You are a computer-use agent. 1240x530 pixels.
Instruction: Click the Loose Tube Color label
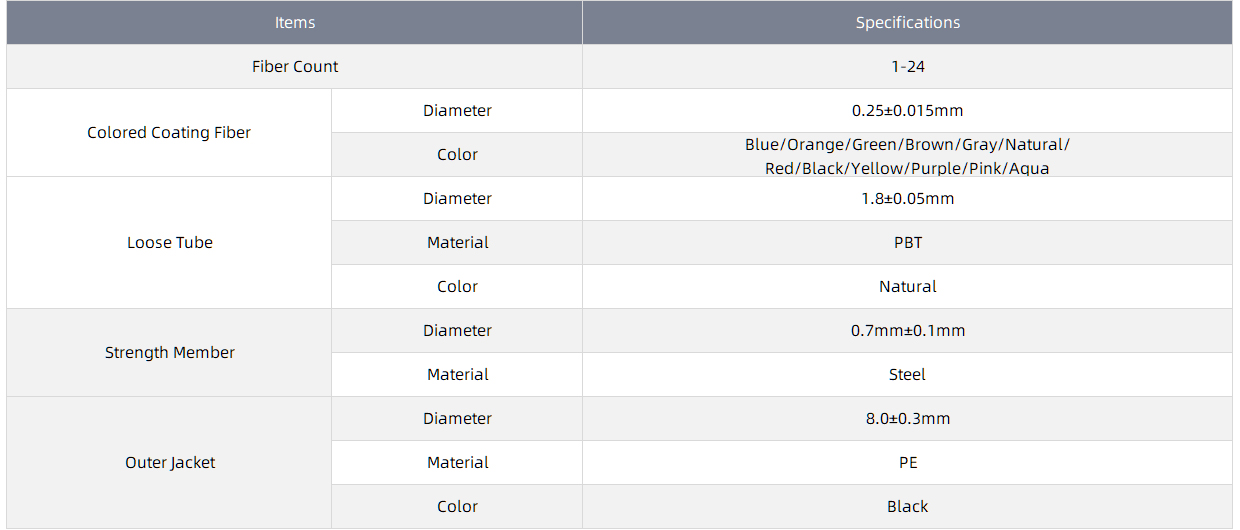(x=457, y=286)
